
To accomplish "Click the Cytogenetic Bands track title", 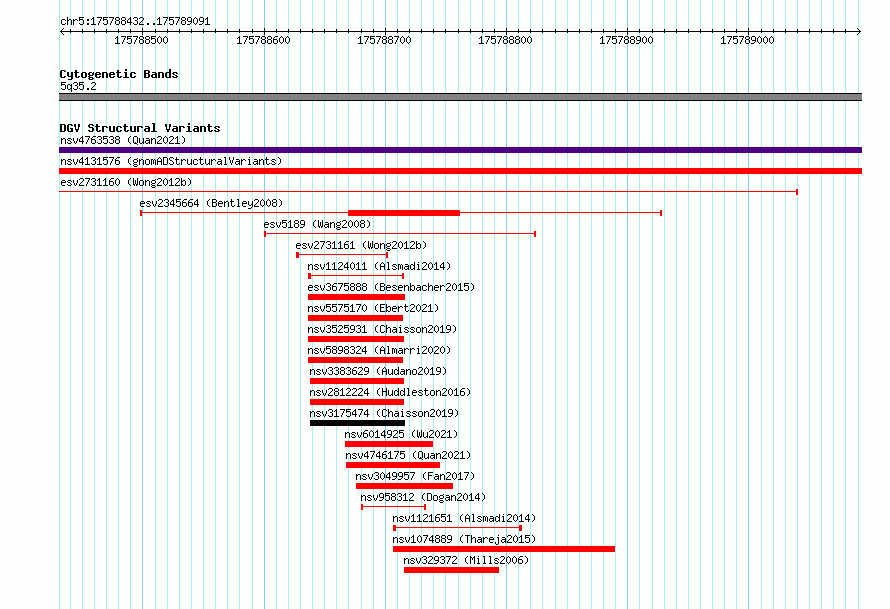I will [119, 74].
